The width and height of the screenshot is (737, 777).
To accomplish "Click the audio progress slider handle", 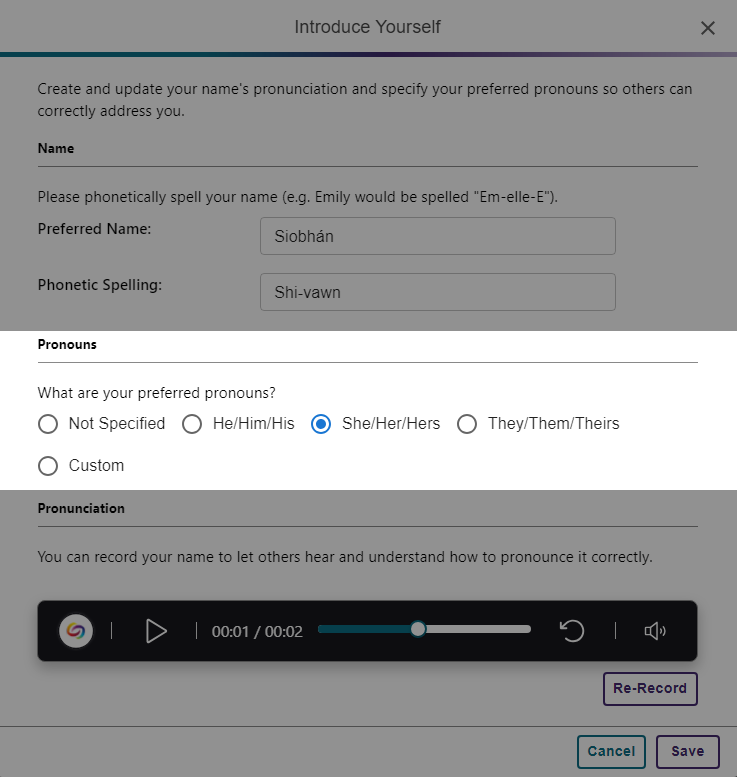I will [x=418, y=629].
